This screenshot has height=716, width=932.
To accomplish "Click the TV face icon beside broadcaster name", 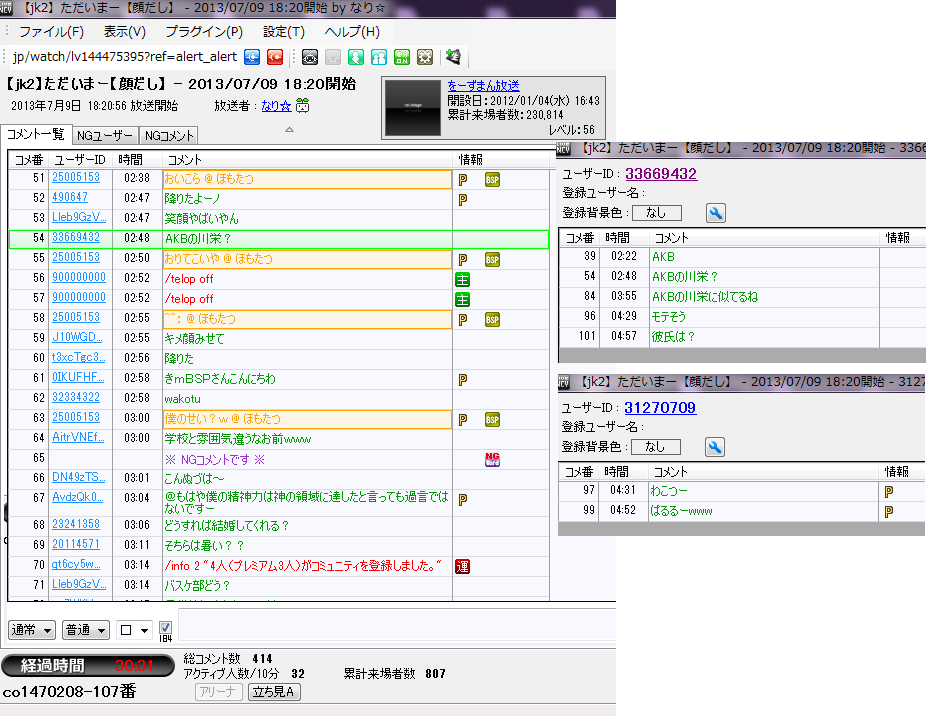I will 301,106.
